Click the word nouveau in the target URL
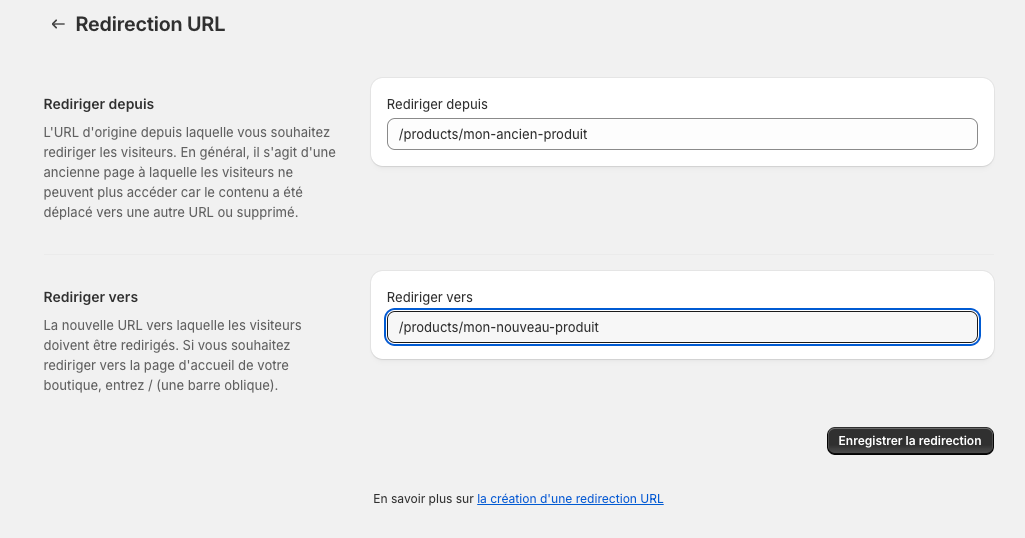The height and width of the screenshot is (538, 1025). point(523,327)
